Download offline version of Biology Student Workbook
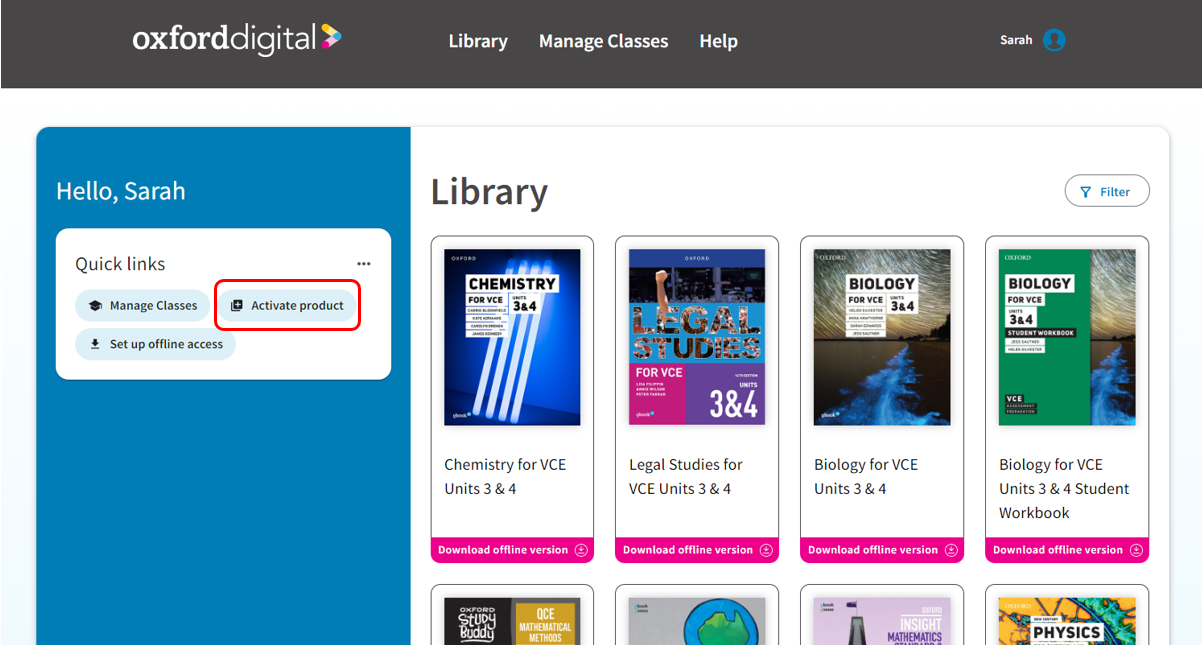The image size is (1202, 645). point(1067,550)
